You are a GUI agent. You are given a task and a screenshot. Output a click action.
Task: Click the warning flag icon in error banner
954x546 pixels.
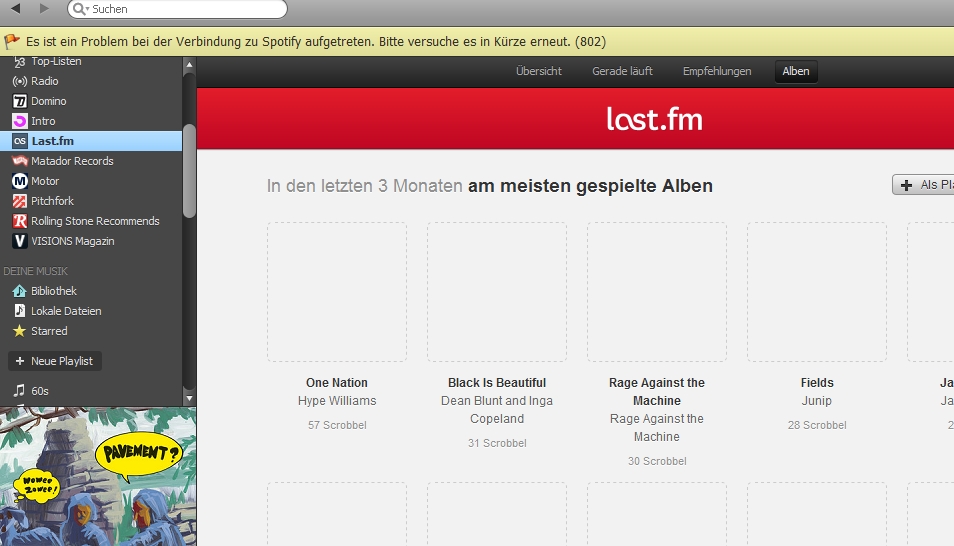pyautogui.click(x=12, y=41)
